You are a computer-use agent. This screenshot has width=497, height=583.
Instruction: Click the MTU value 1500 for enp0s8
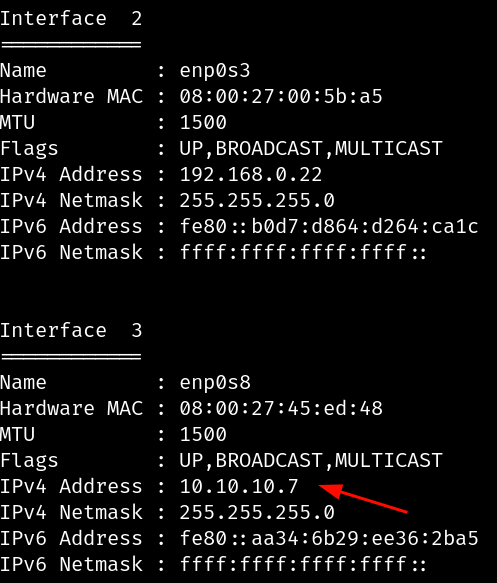point(203,434)
